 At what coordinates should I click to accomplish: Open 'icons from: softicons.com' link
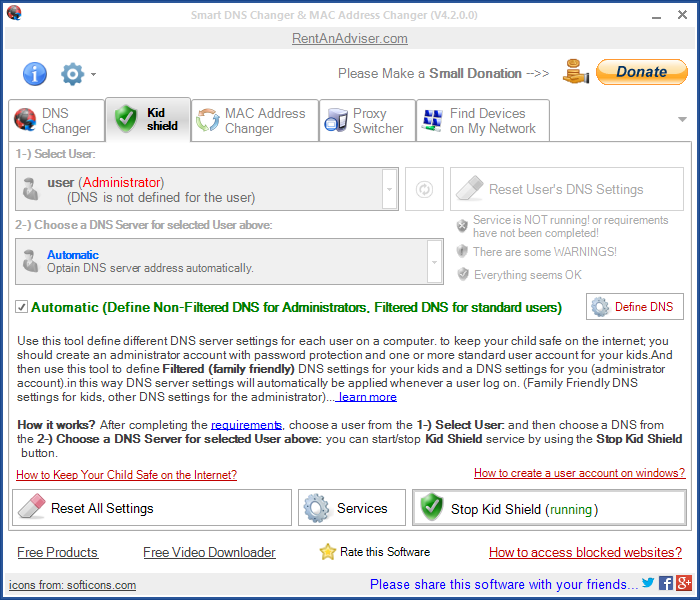click(x=72, y=585)
